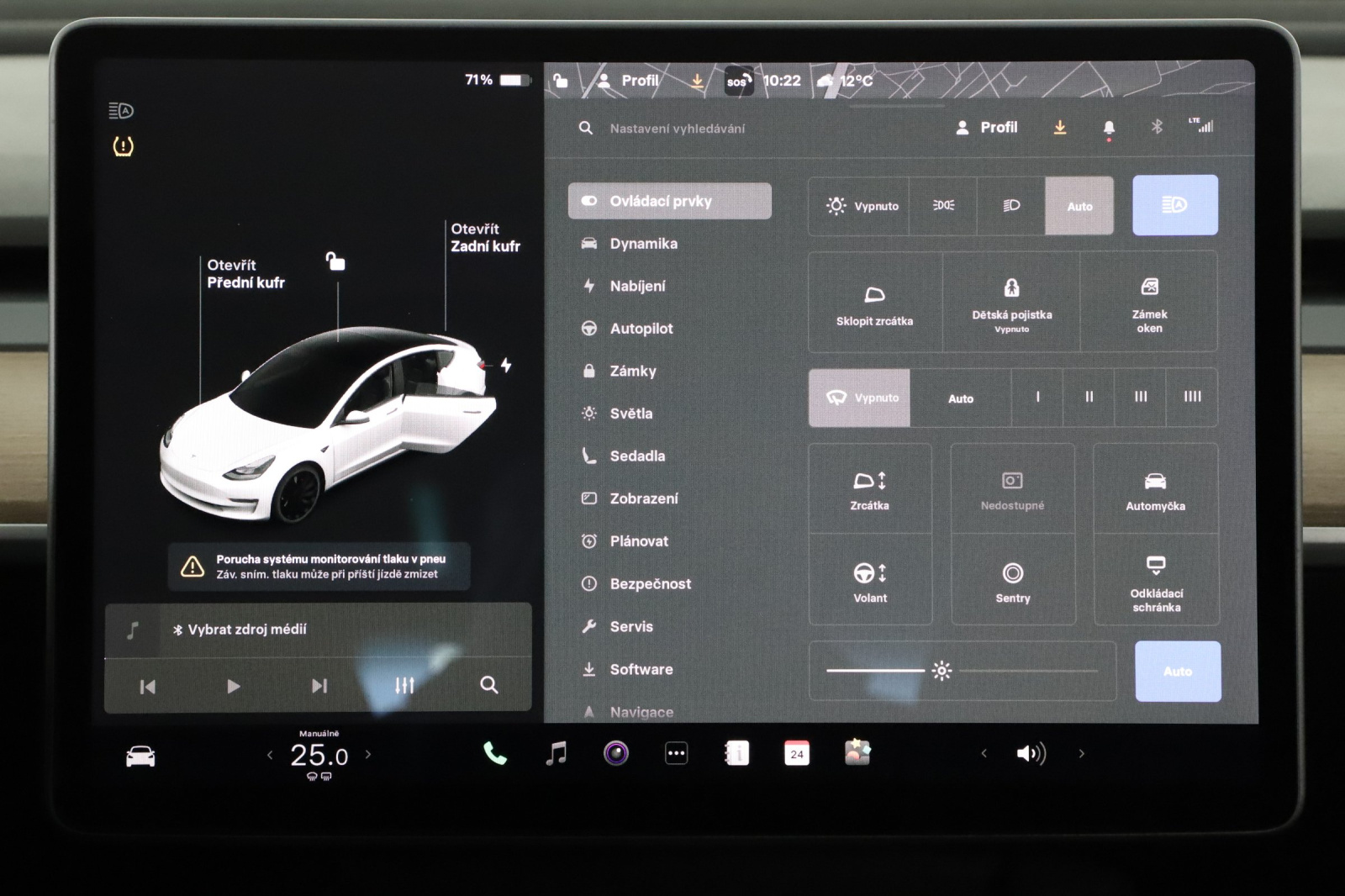The image size is (1345, 896).
Task: Tap the notification bell icon
Action: (x=1109, y=128)
